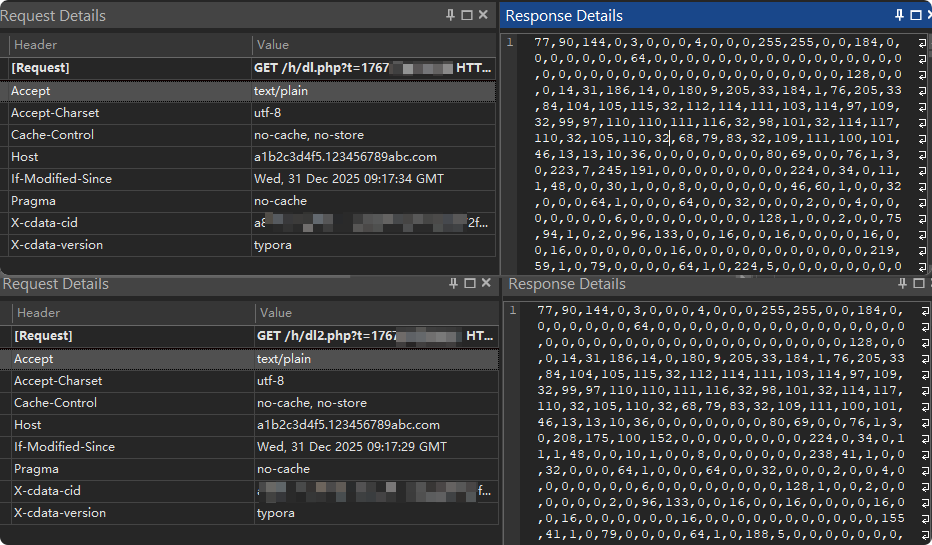This screenshot has height=545, width=932.
Task: Maximize the non-highlighted Response Details panel
Action: click(916, 284)
